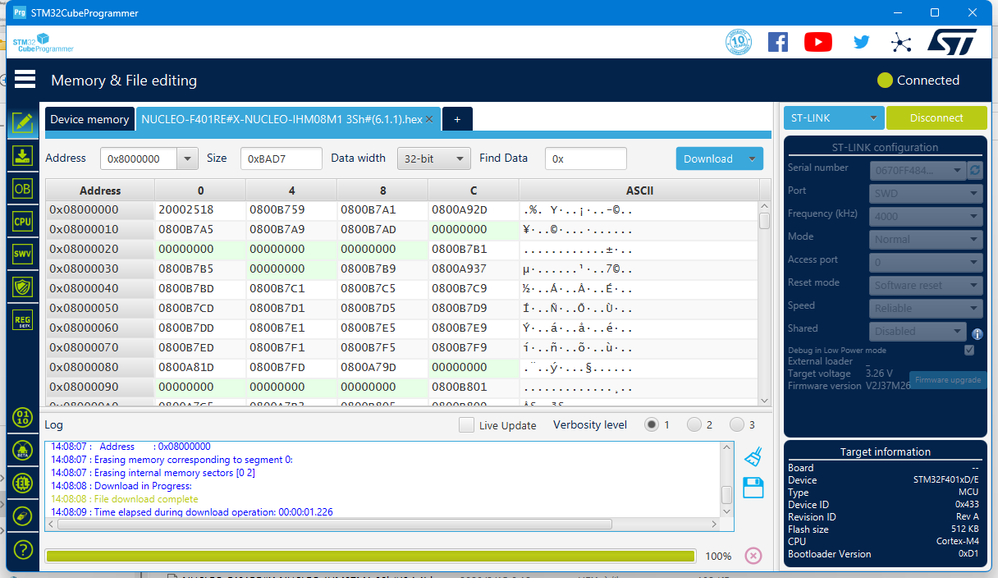
Task: Open the REG registers icon
Action: pos(23,320)
